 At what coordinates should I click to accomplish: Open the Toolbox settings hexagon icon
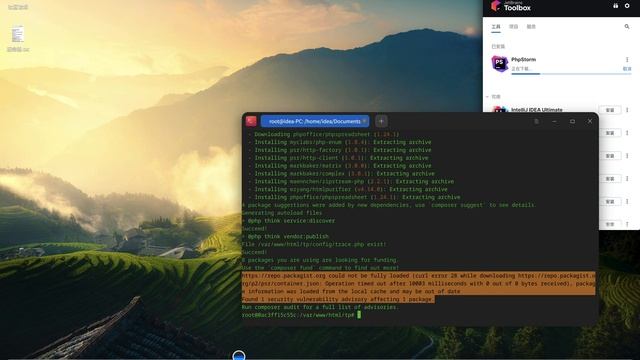(627, 6)
